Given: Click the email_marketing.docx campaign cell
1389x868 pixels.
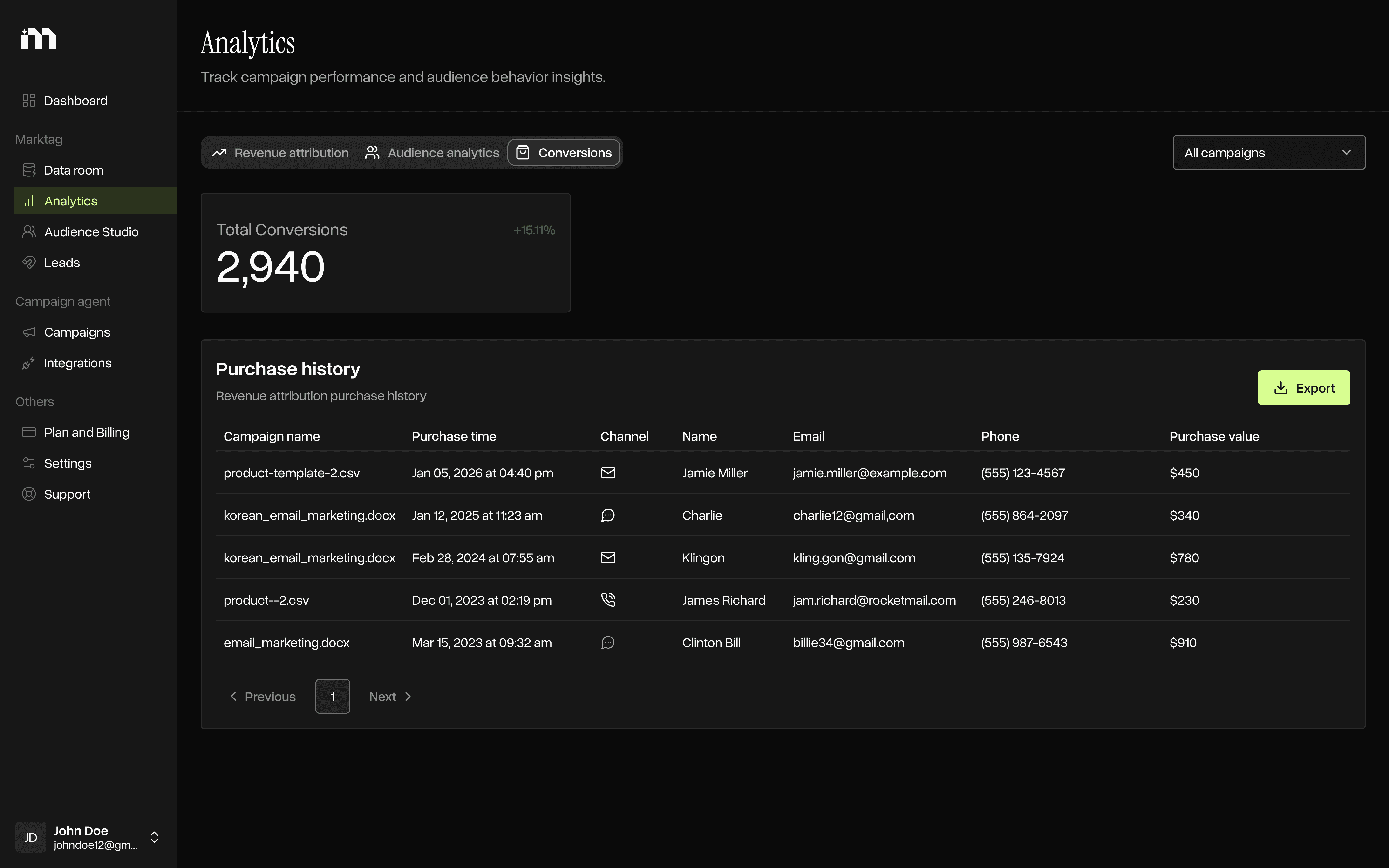Looking at the screenshot, I should click(286, 643).
